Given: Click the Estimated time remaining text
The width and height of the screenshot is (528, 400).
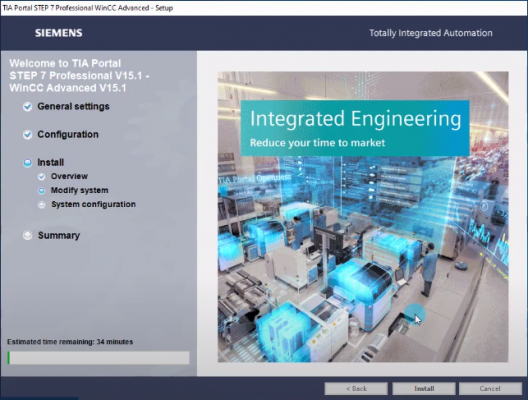Looking at the screenshot, I should pos(70,342).
